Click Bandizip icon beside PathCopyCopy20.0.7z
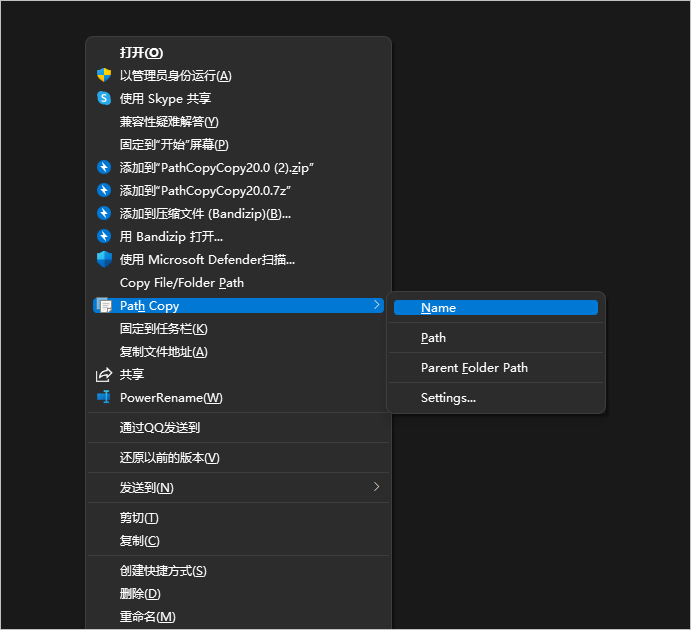Image resolution: width=691 pixels, height=630 pixels. tap(103, 190)
